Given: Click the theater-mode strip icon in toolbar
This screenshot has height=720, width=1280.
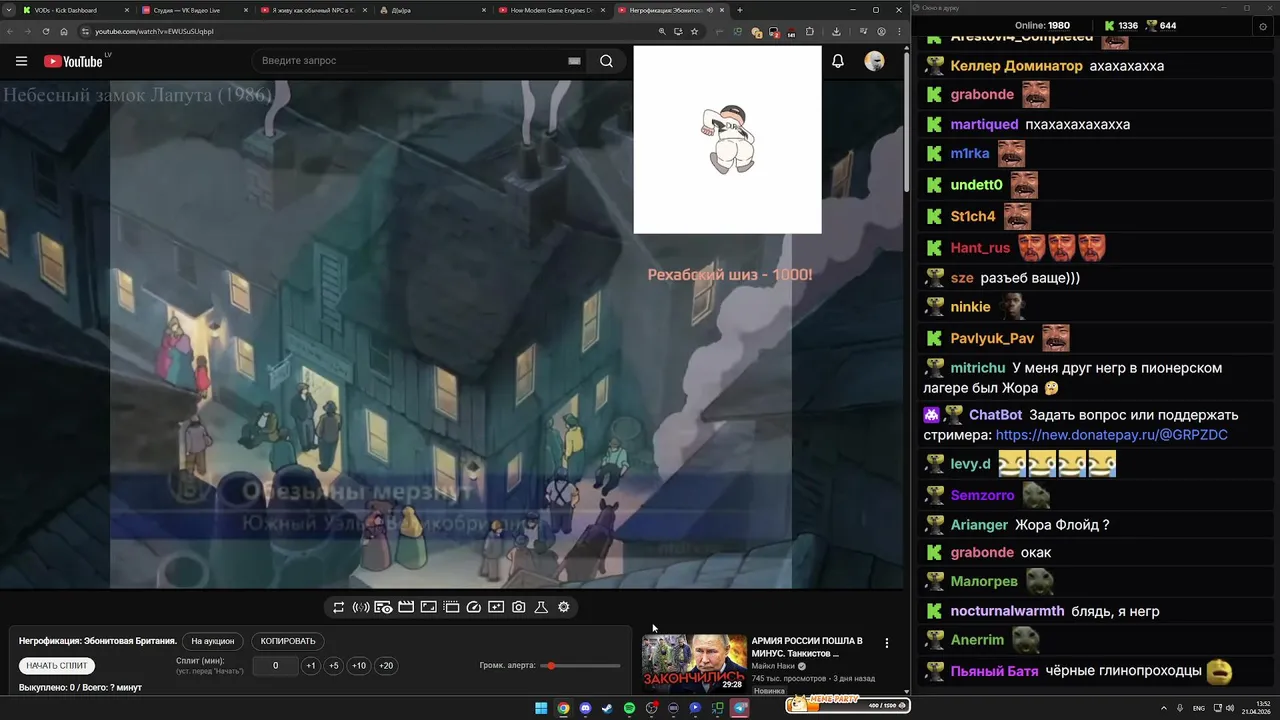Looking at the screenshot, I should pos(451,607).
